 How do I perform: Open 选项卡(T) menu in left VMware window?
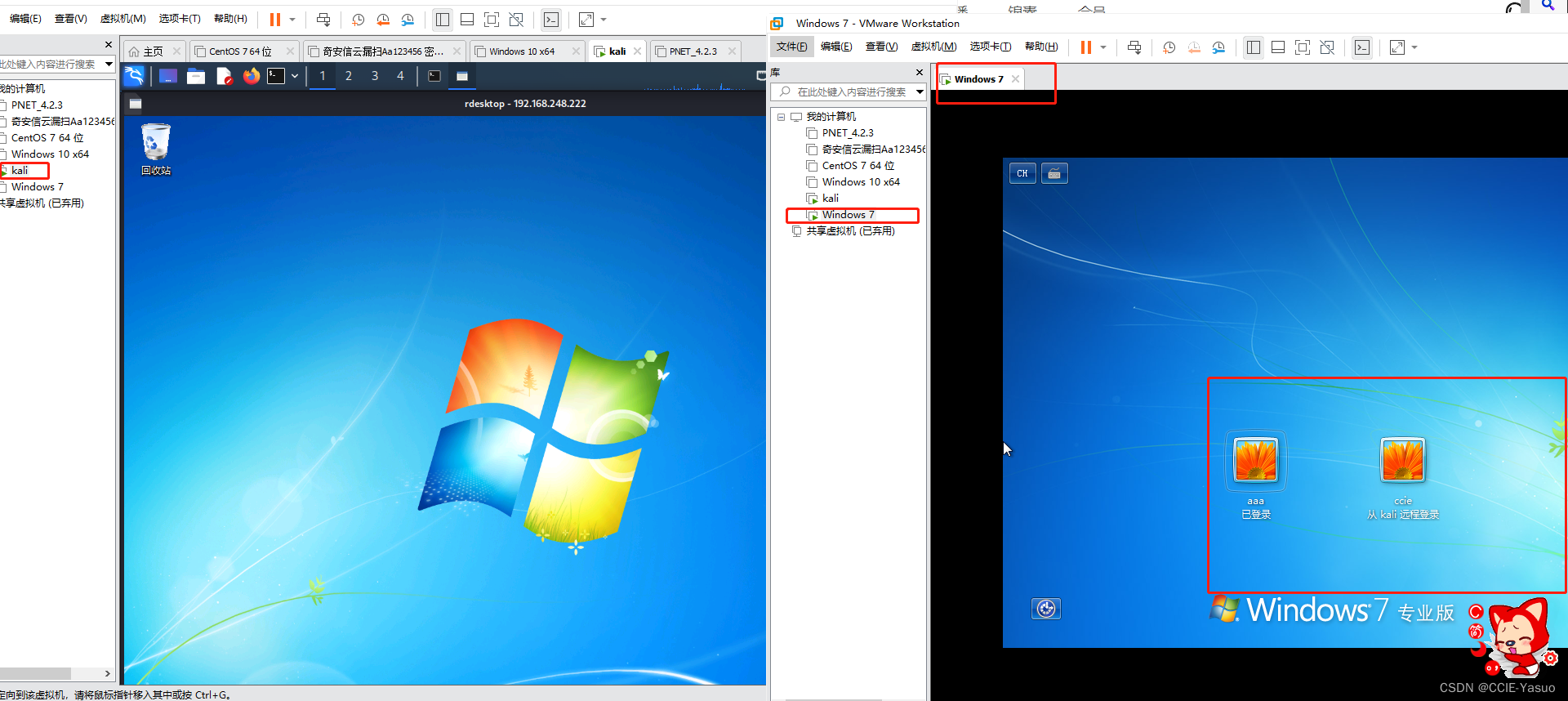(x=180, y=19)
